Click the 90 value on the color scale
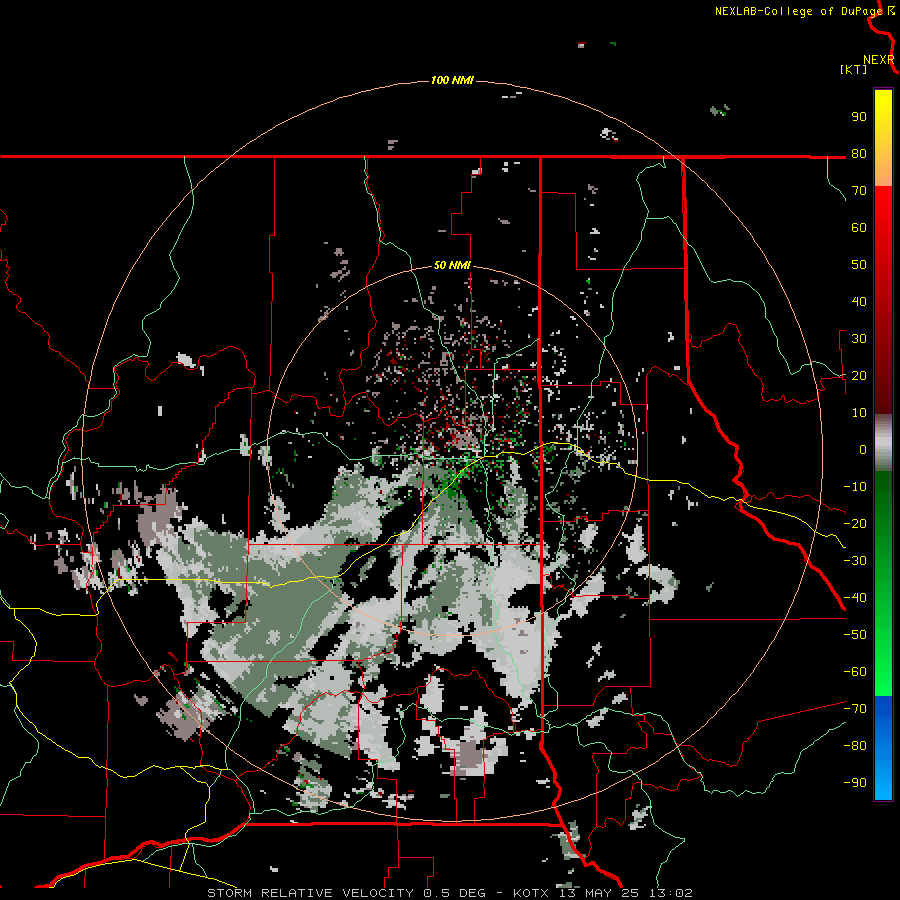Image resolution: width=900 pixels, height=900 pixels. pos(859,117)
